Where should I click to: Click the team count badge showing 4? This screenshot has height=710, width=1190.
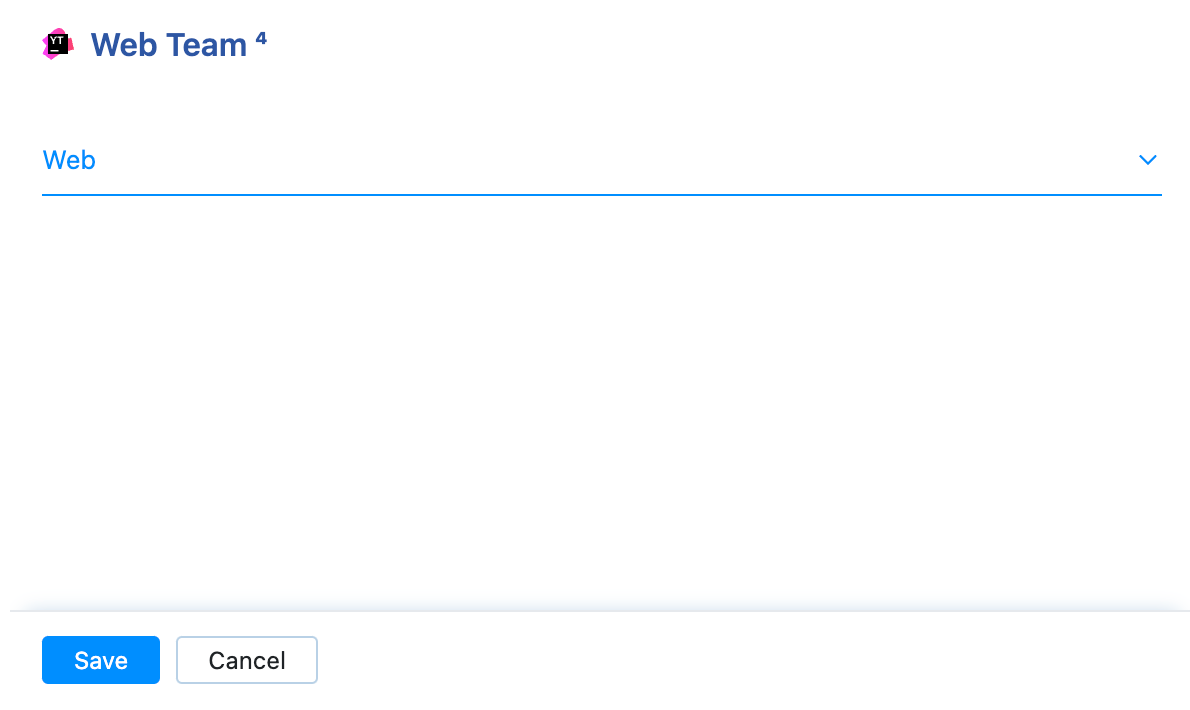[x=261, y=38]
